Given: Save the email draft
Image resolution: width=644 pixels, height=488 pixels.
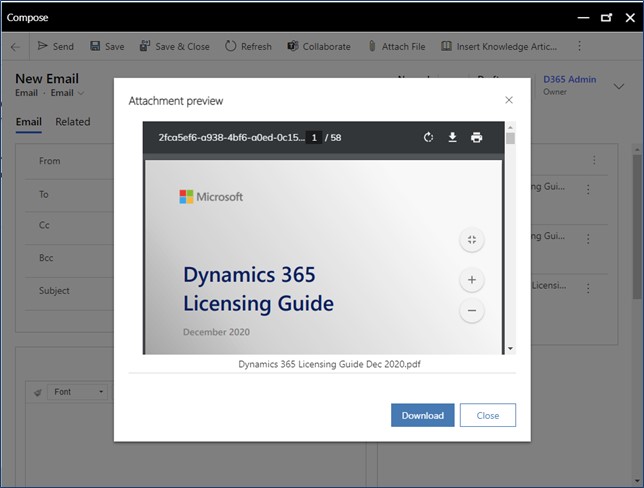Looking at the screenshot, I should coord(107,46).
